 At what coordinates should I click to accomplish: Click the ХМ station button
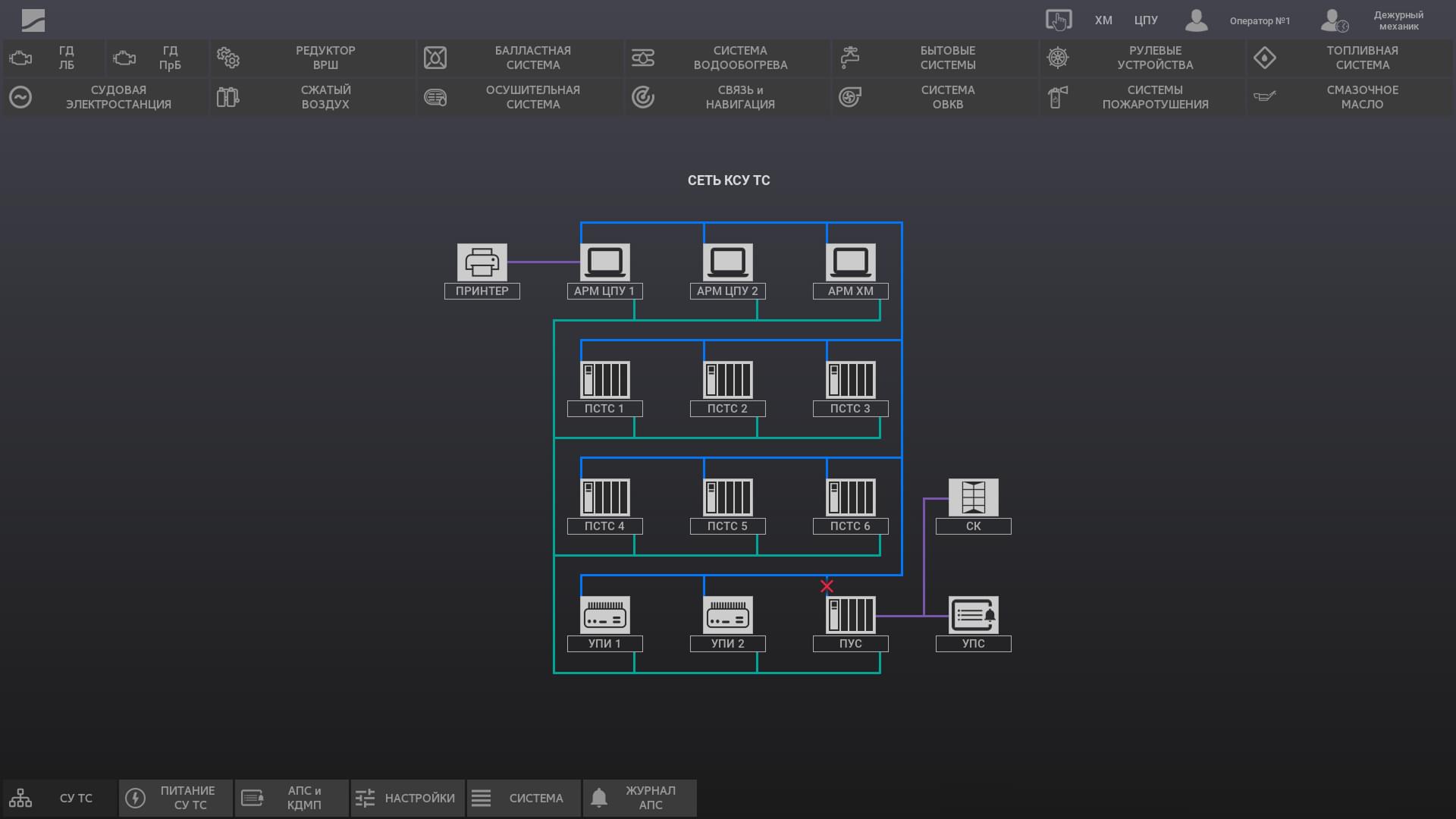[1103, 20]
